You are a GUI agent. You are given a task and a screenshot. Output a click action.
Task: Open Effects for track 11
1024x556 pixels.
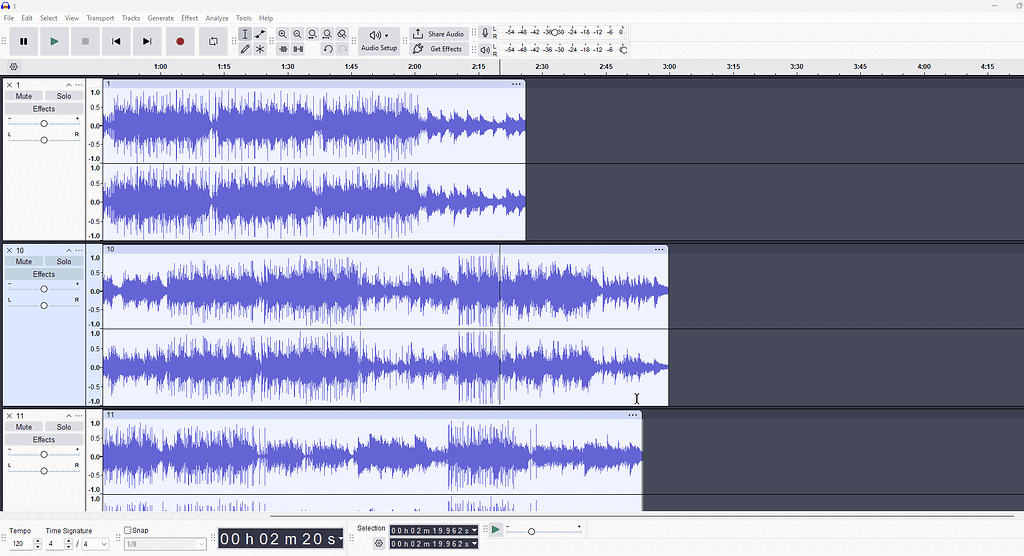pyautogui.click(x=44, y=440)
